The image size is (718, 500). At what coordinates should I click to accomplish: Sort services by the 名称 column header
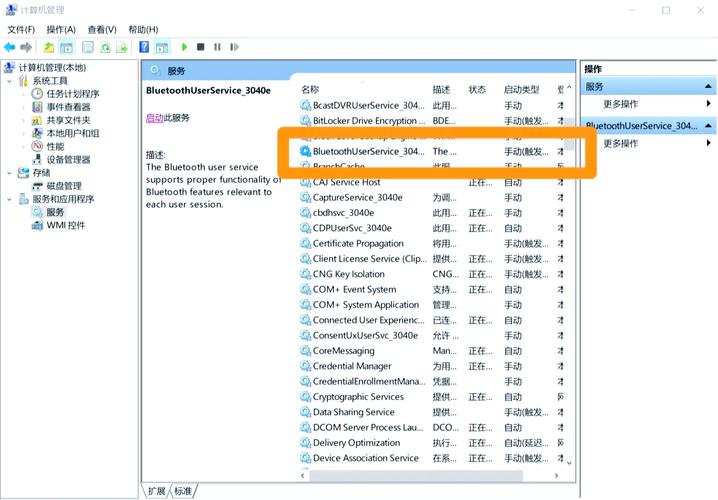point(310,89)
